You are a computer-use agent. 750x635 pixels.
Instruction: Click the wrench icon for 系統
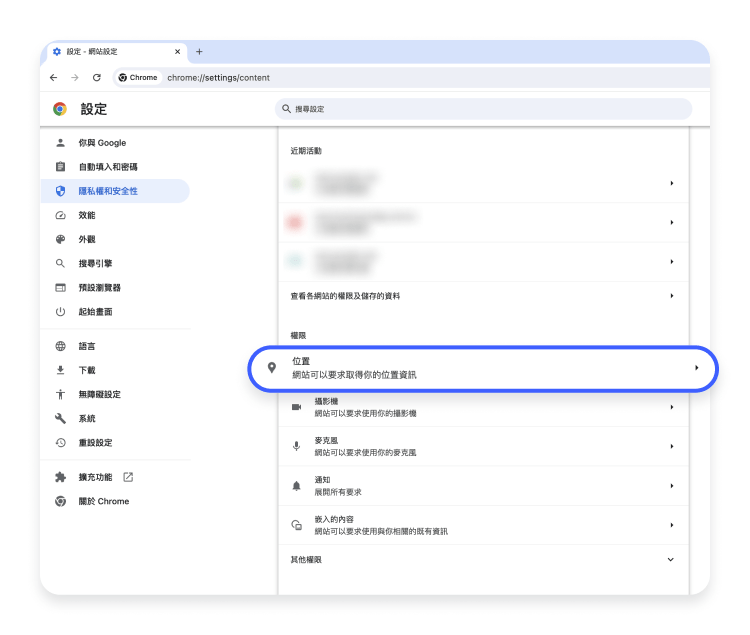(60, 418)
